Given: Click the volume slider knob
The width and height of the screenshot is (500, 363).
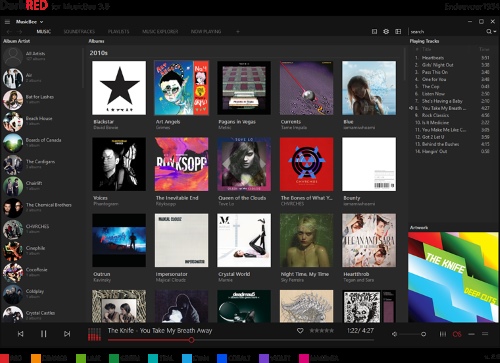Looking at the screenshot, I should 423,334.
